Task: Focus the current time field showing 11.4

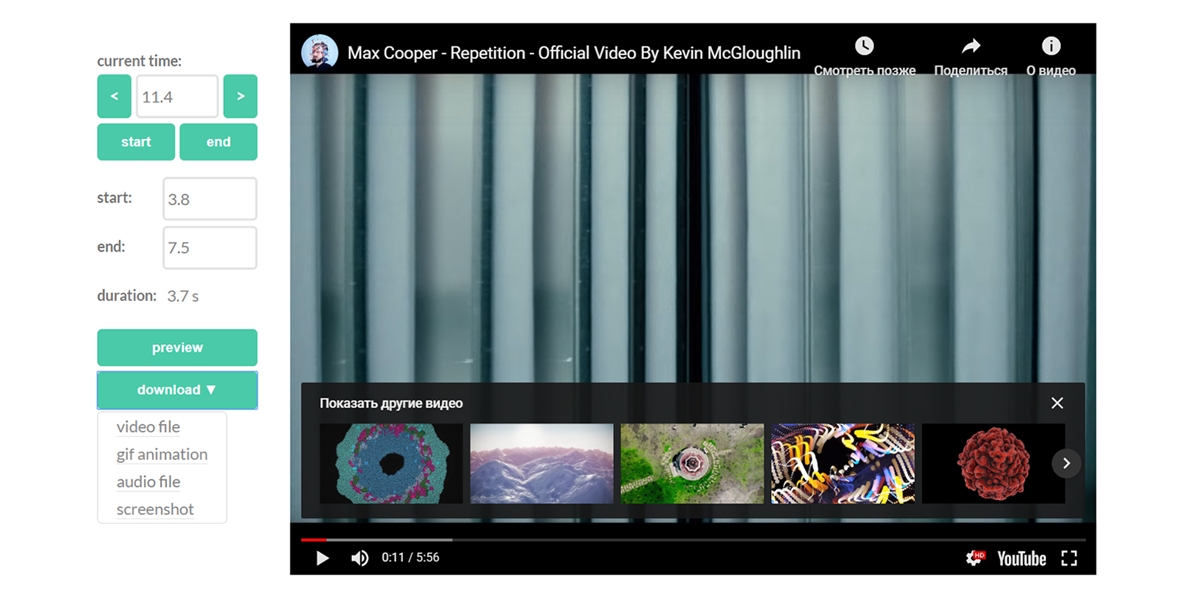Action: [x=177, y=97]
